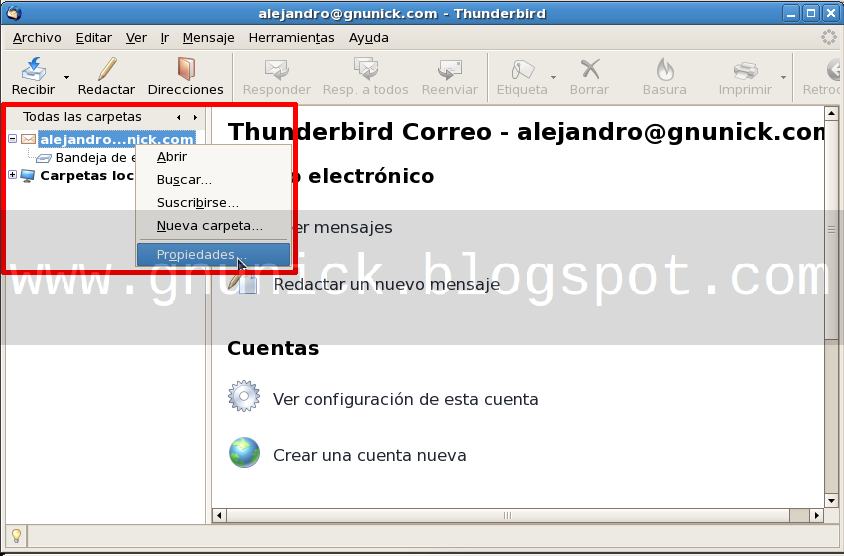
Task: Expand the Carpetas locales tree node
Action: [x=12, y=175]
